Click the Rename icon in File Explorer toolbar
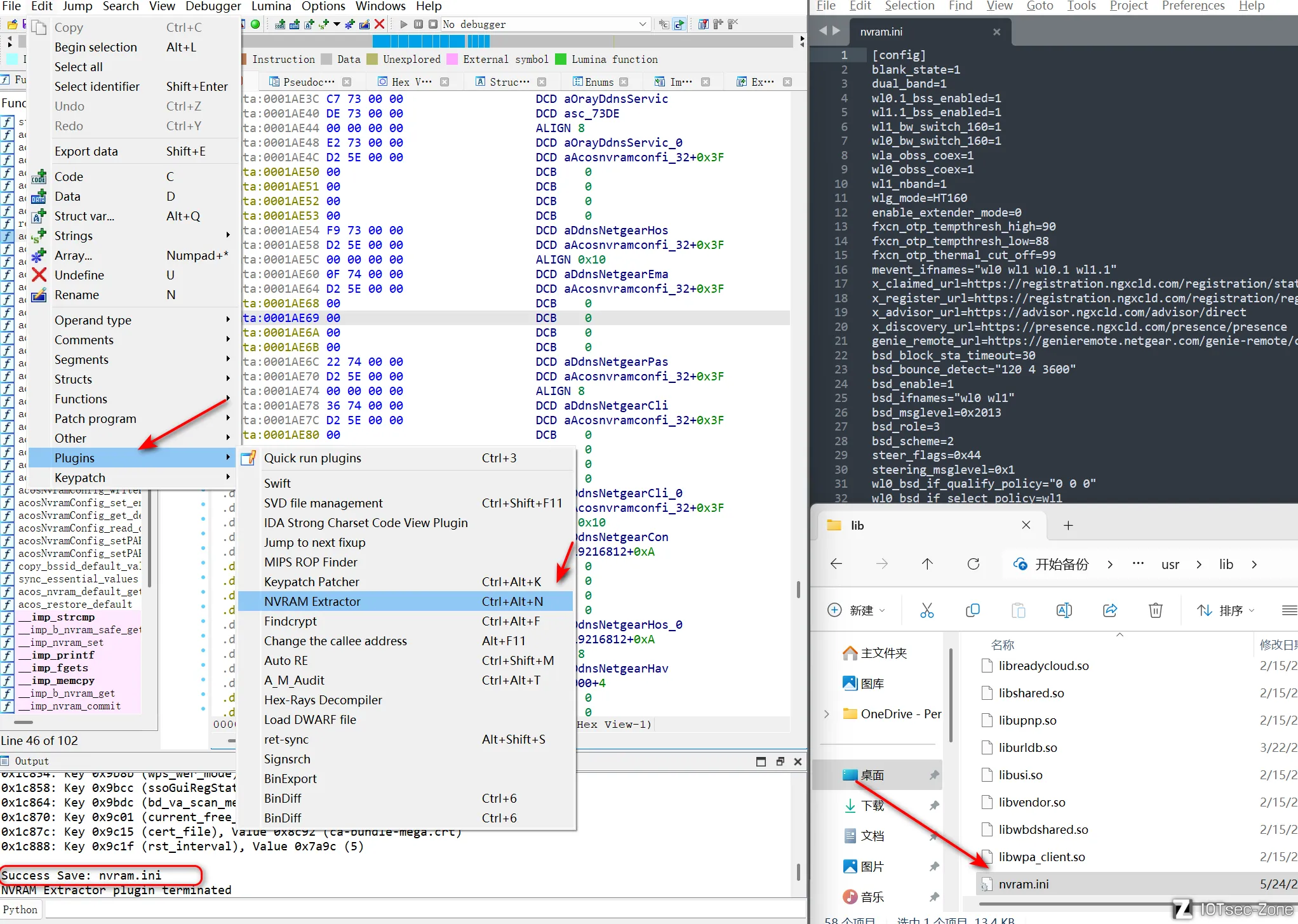 pos(1064,610)
